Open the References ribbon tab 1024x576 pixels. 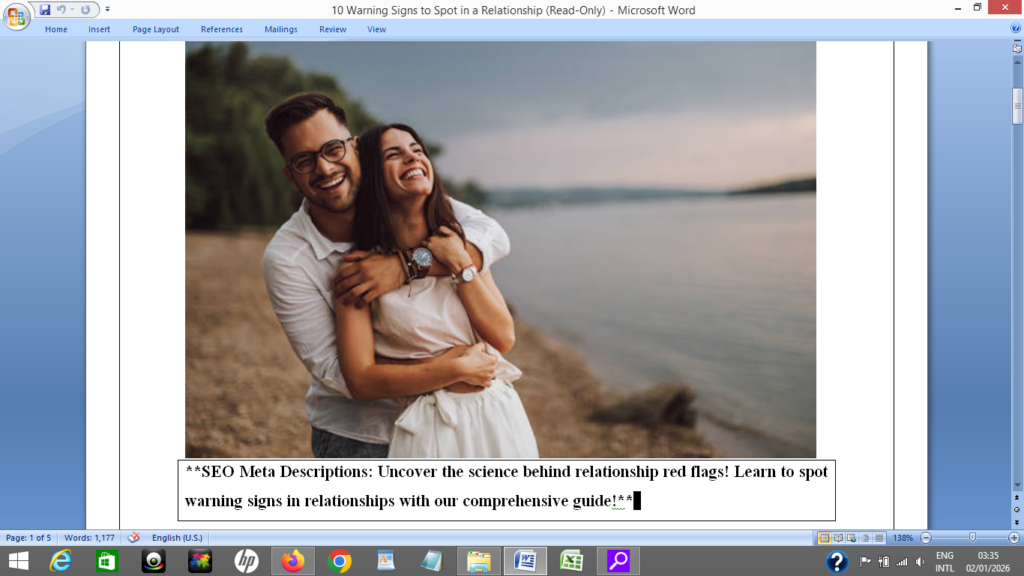(221, 29)
